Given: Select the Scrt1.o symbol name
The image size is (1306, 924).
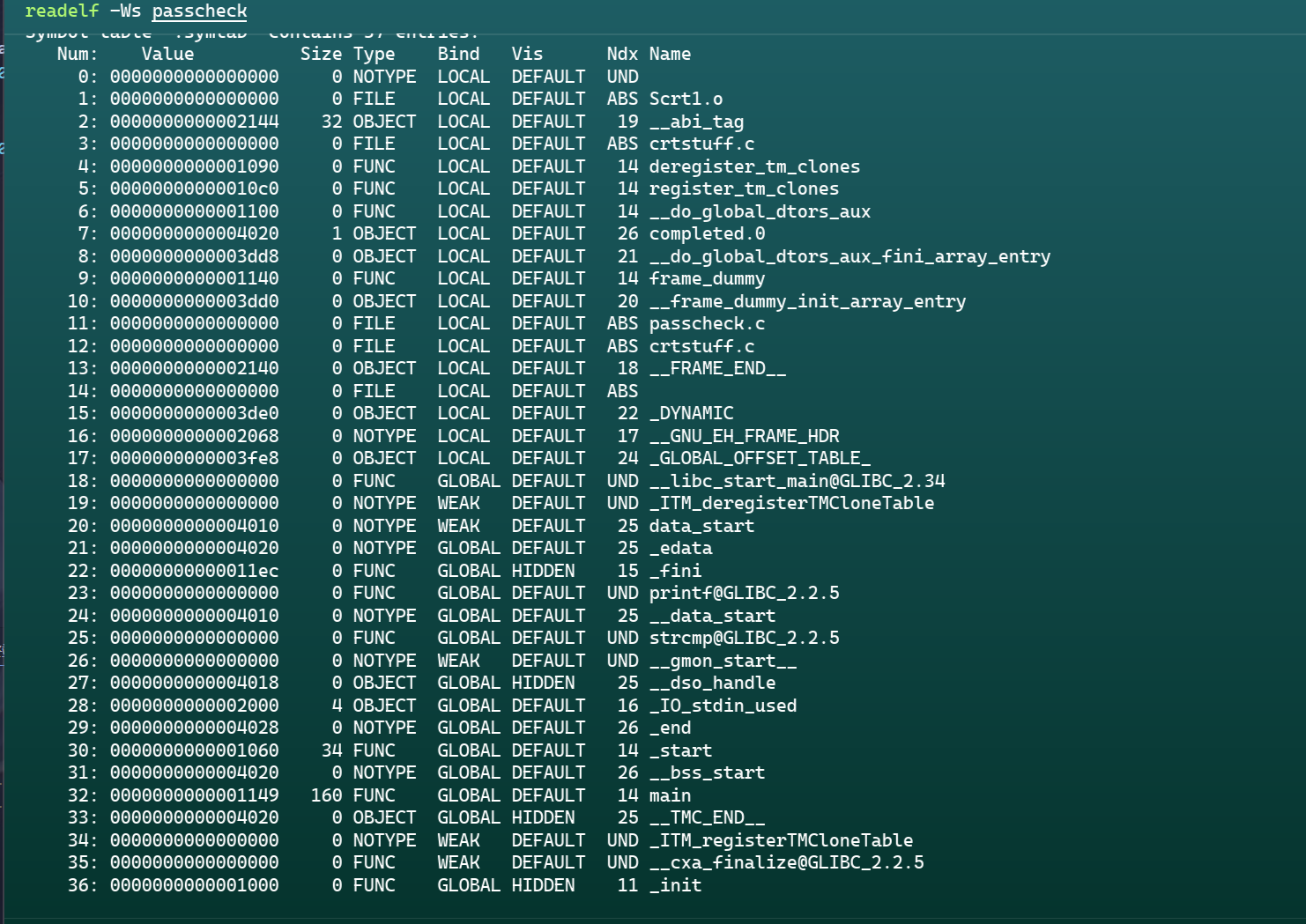Looking at the screenshot, I should click(686, 100).
